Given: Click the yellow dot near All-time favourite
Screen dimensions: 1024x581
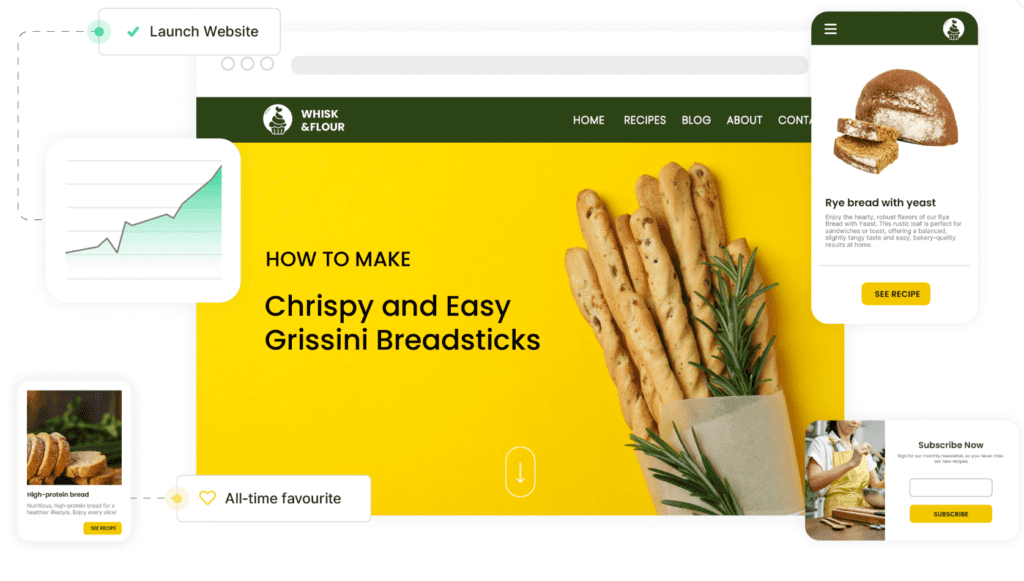Looking at the screenshot, I should pos(177,498).
